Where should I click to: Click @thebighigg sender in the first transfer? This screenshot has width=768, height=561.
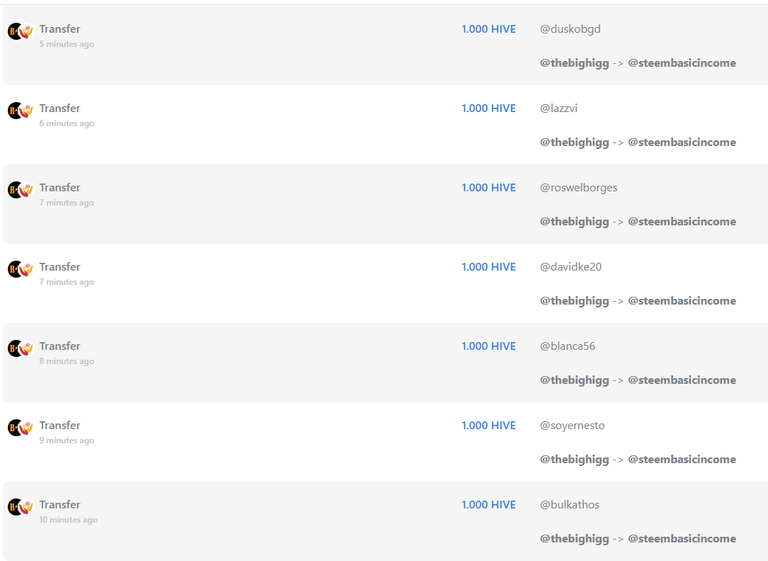pos(575,63)
